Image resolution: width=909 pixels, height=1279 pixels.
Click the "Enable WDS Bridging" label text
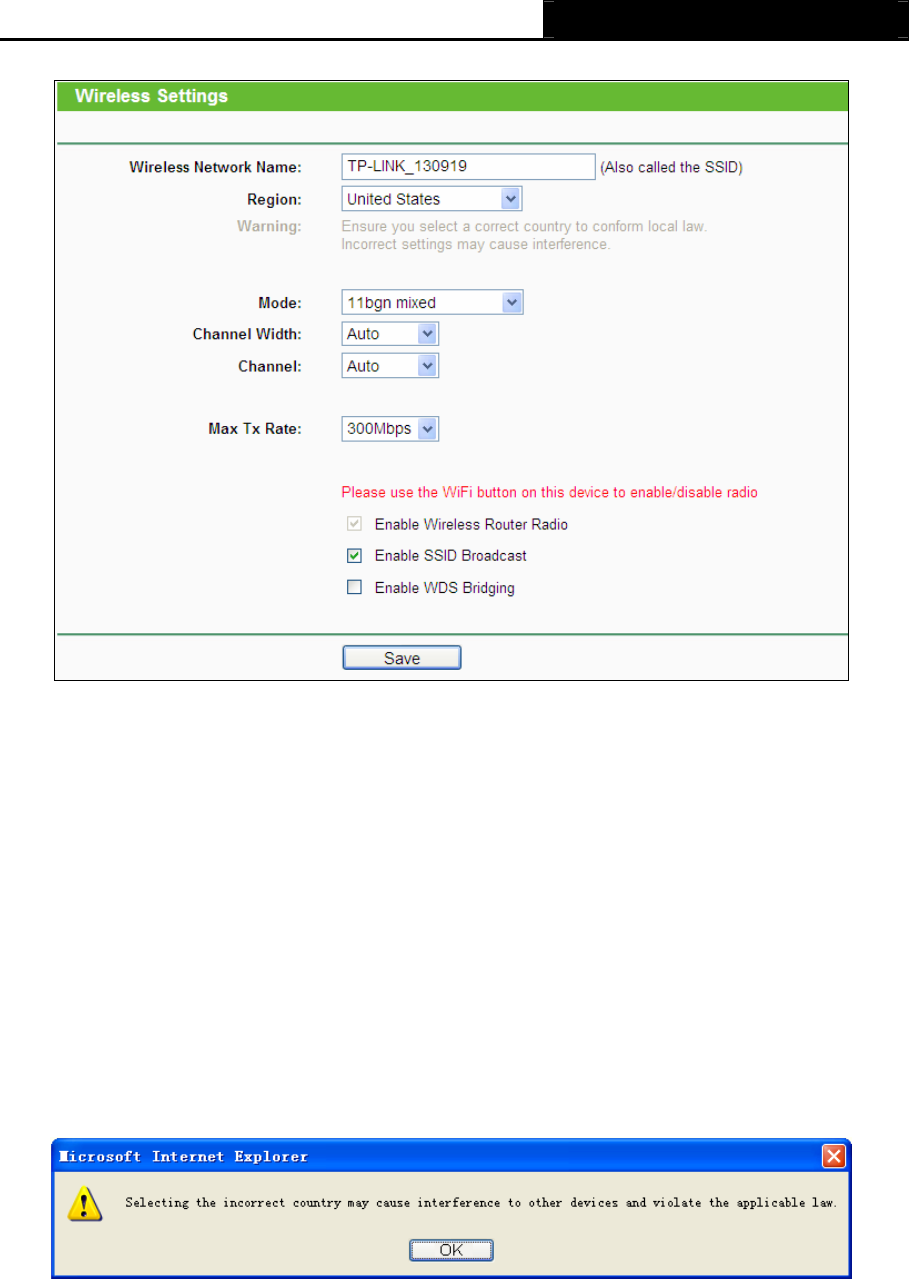[444, 588]
